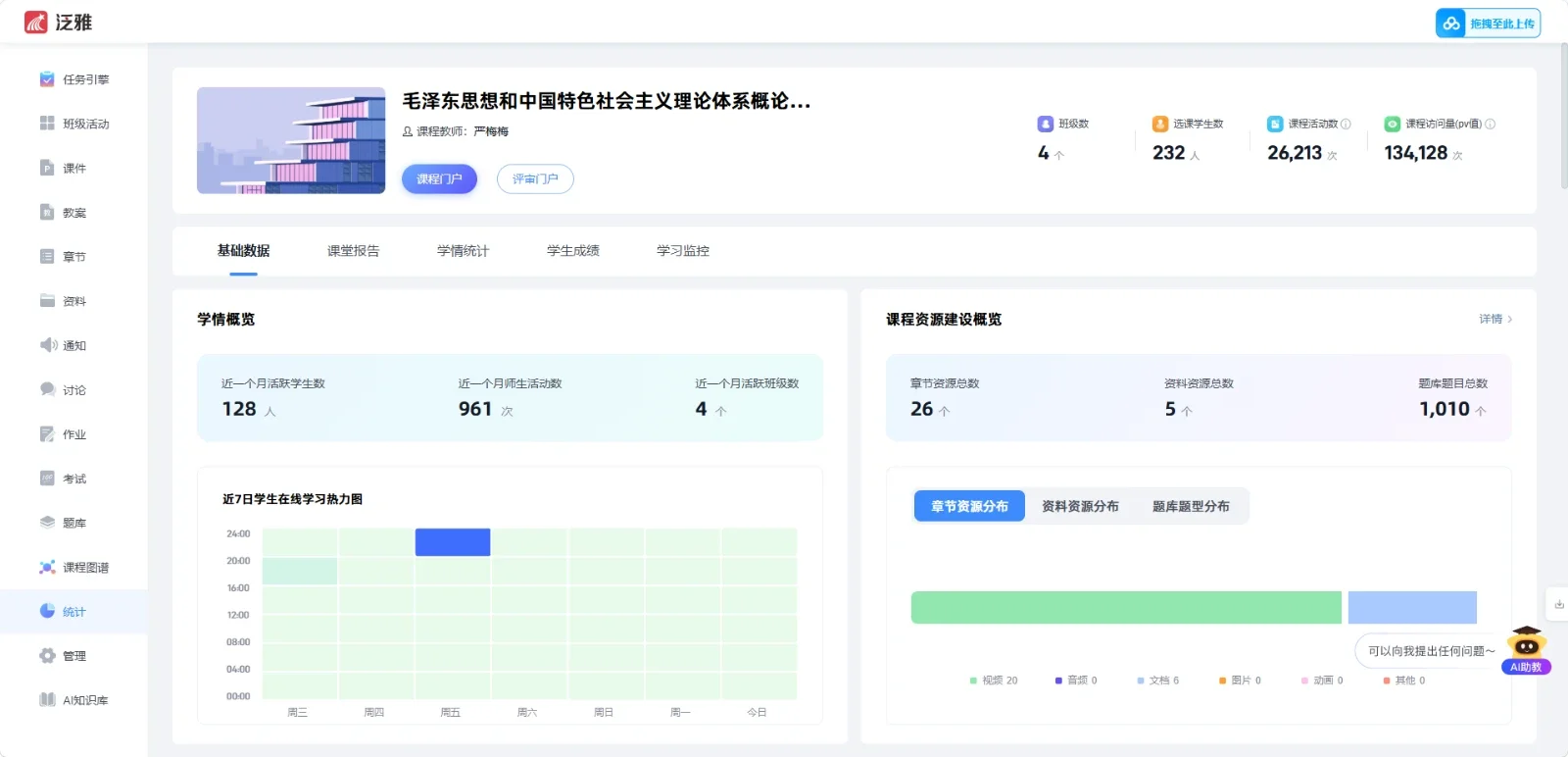The width and height of the screenshot is (1568, 757).
Task: Click the download icon at right edge
Action: coord(1558,604)
